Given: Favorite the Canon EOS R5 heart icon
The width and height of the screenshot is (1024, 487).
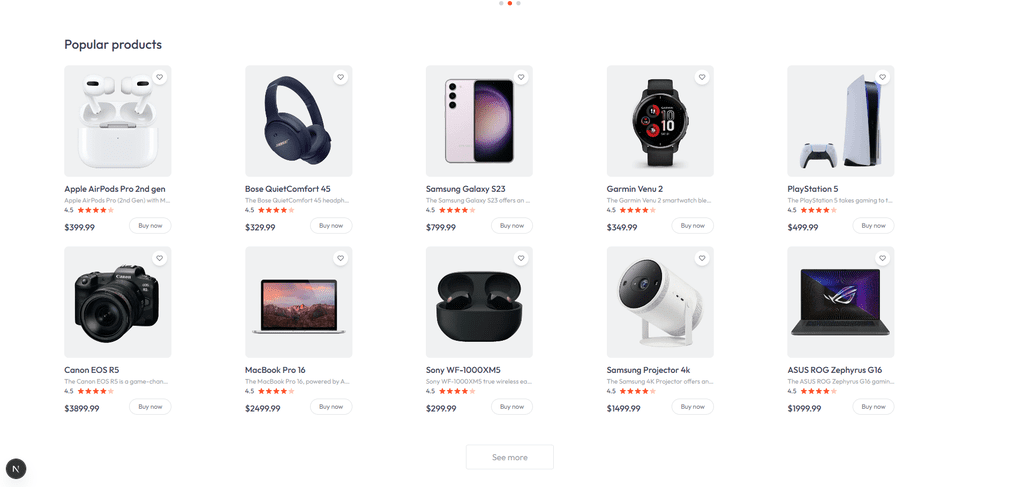Looking at the screenshot, I should point(159,259).
